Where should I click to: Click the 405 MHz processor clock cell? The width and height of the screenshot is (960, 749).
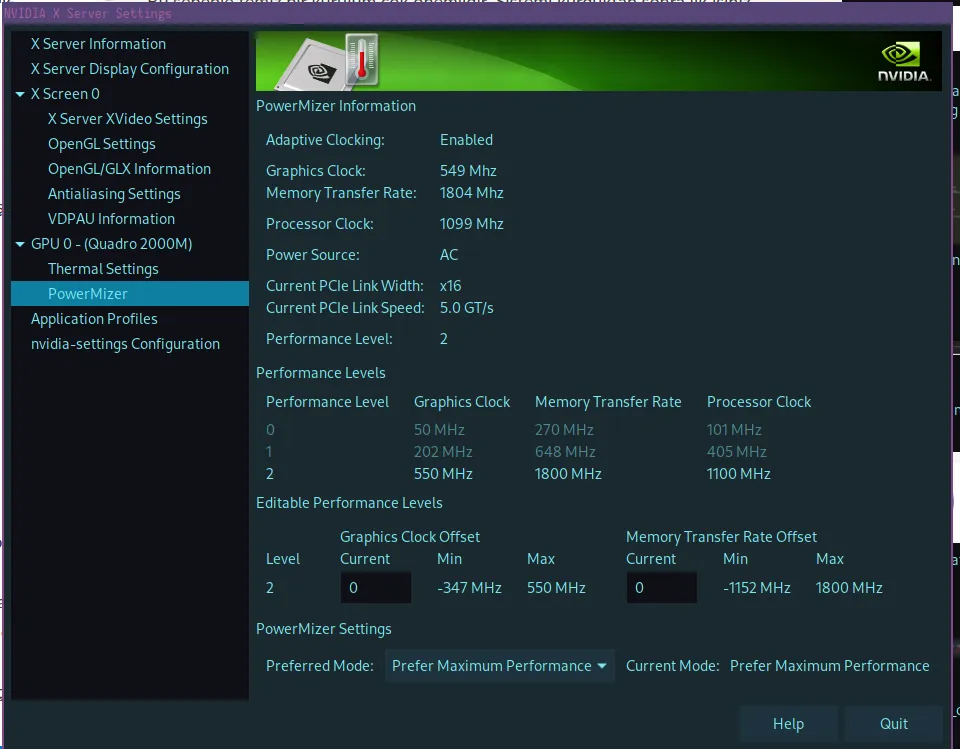(737, 452)
